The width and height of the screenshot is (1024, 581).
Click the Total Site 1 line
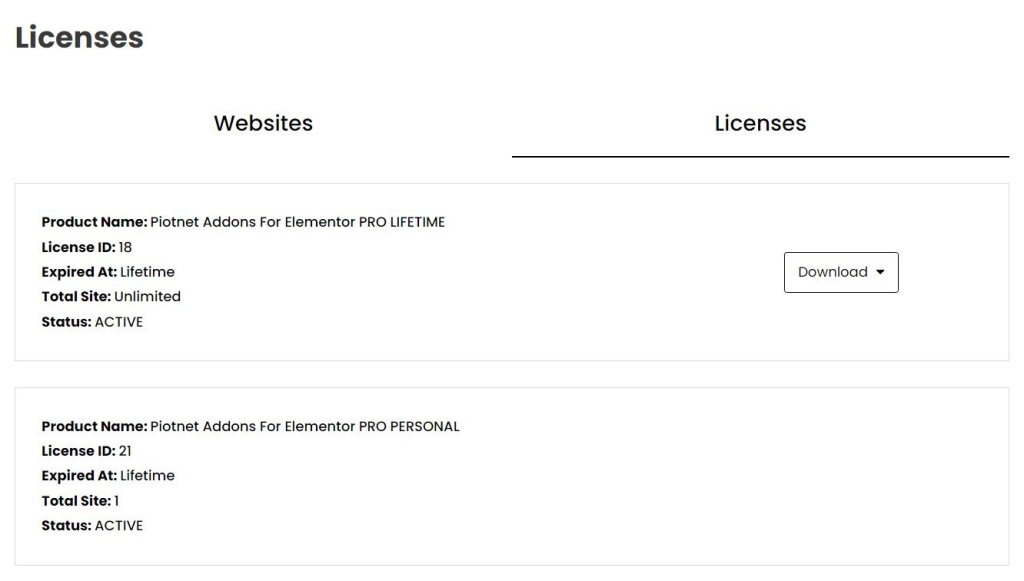point(80,501)
